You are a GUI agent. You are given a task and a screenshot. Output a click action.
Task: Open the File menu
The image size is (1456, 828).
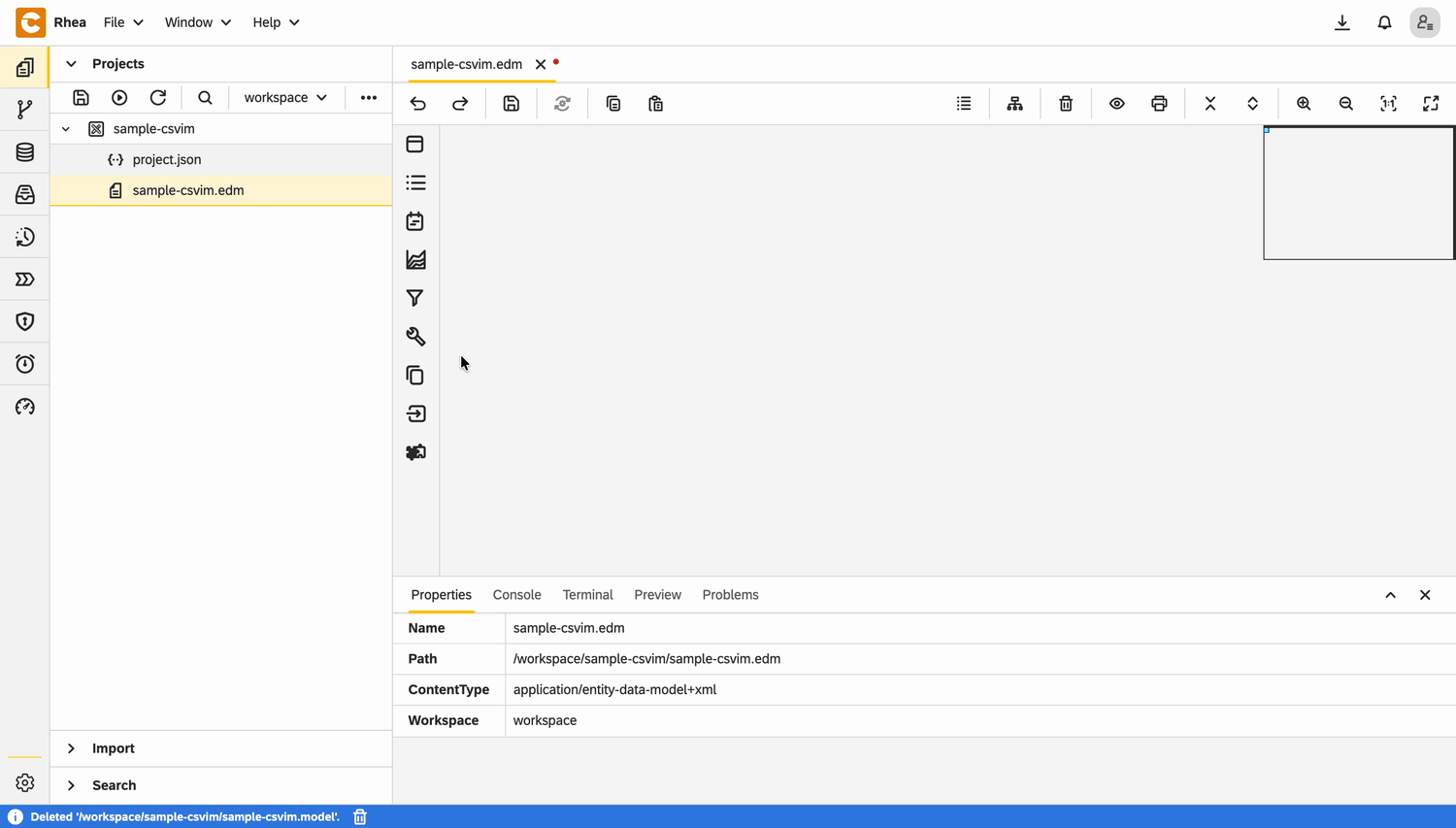click(x=123, y=22)
